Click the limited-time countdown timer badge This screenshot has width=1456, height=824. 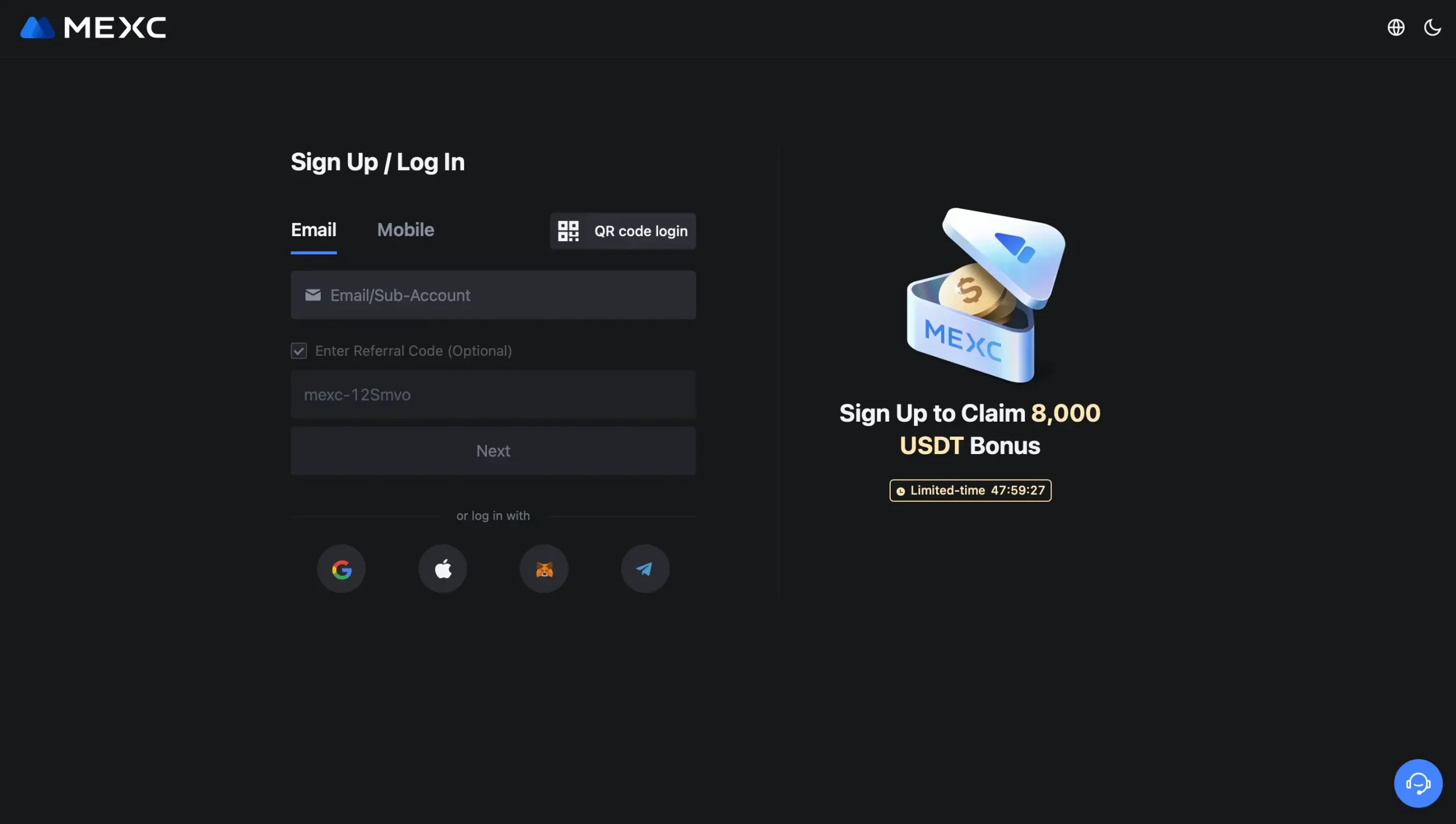point(968,490)
